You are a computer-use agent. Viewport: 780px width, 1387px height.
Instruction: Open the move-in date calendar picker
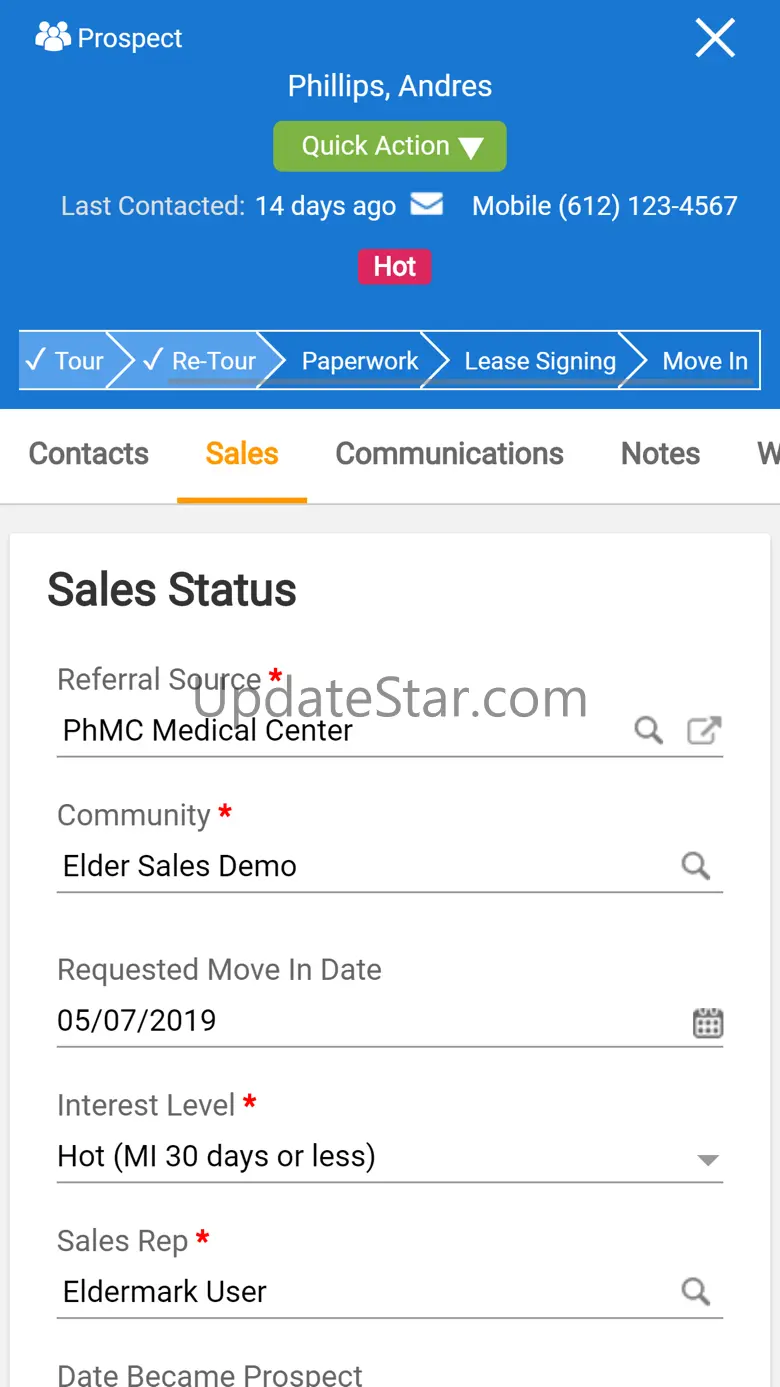pos(708,1022)
